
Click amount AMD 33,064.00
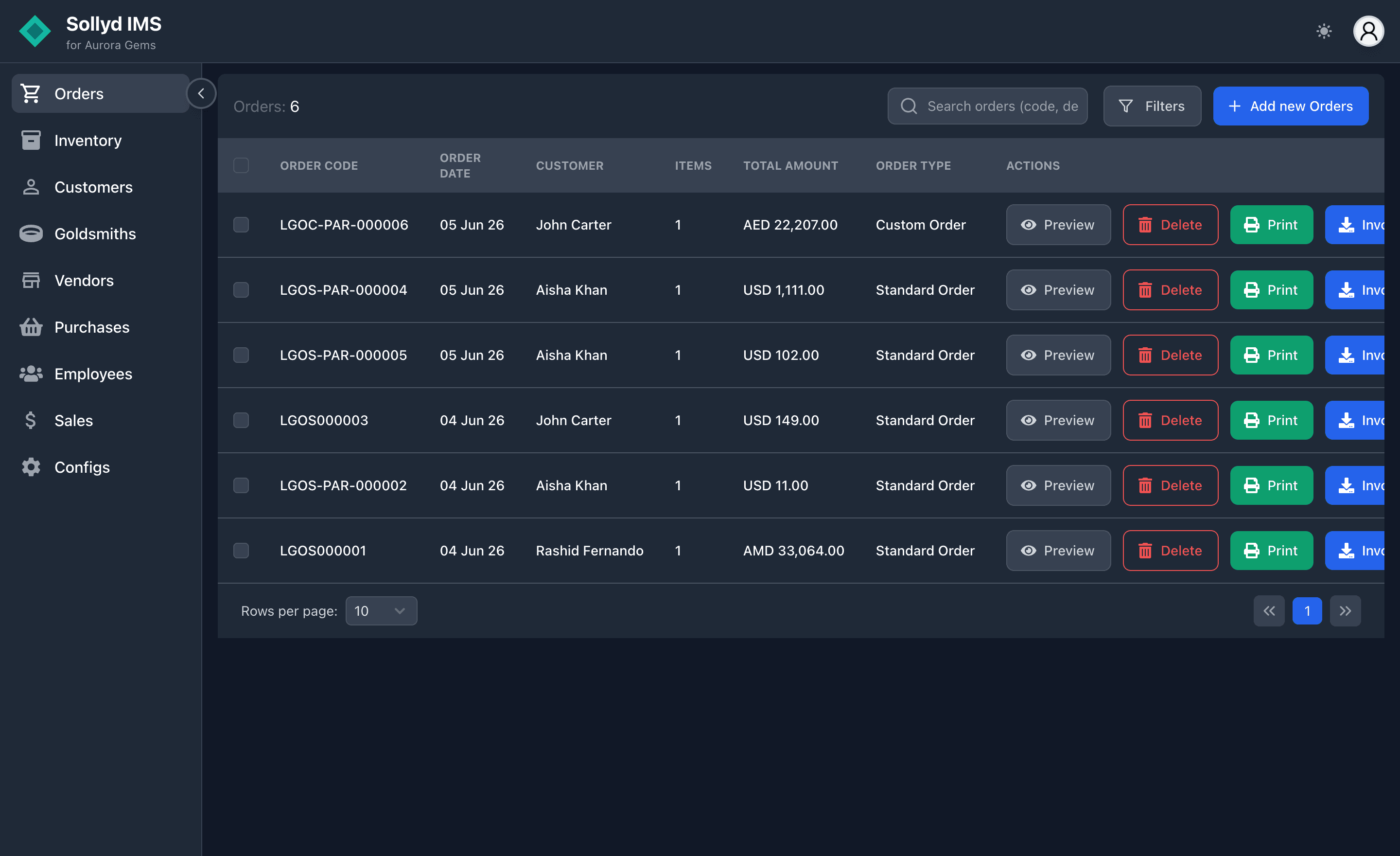pos(793,551)
